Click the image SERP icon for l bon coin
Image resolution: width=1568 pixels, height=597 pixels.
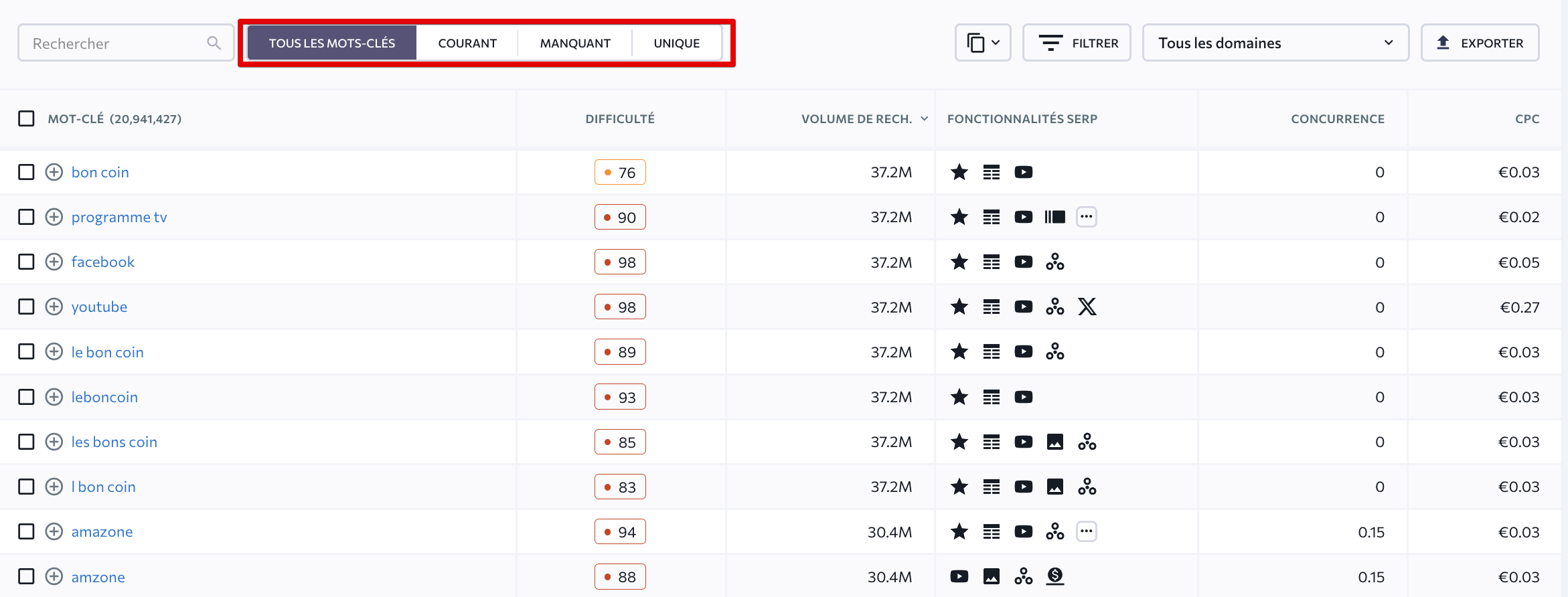1054,487
